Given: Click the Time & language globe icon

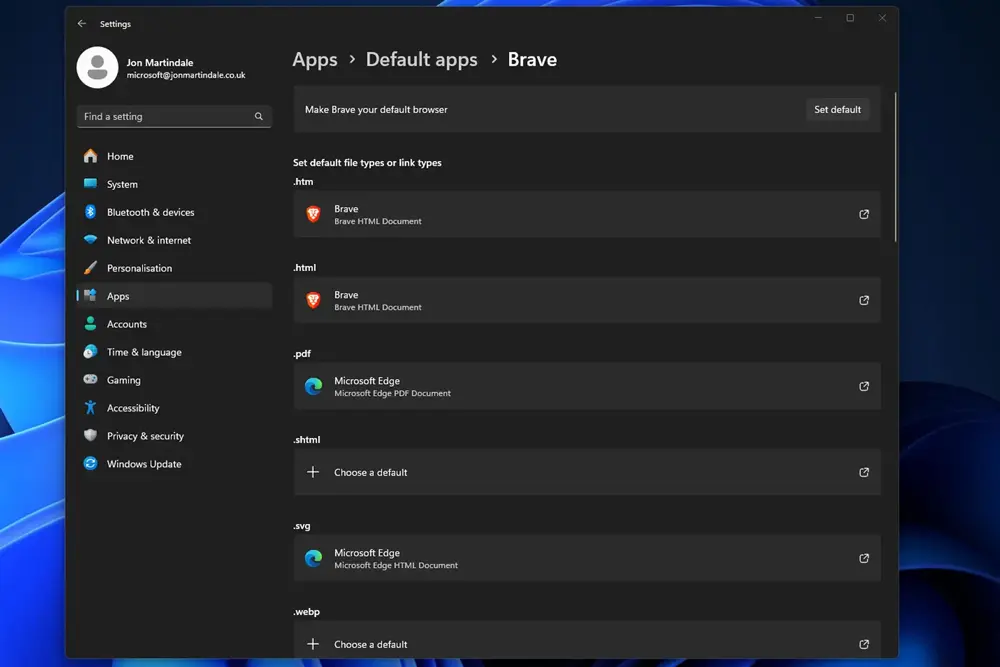Looking at the screenshot, I should (91, 351).
